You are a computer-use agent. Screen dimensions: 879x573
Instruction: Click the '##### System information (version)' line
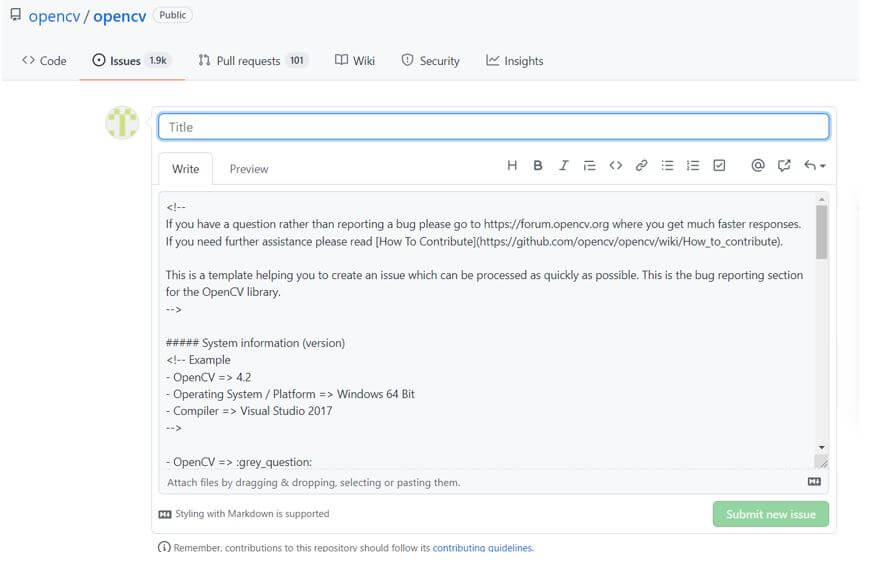click(x=255, y=343)
